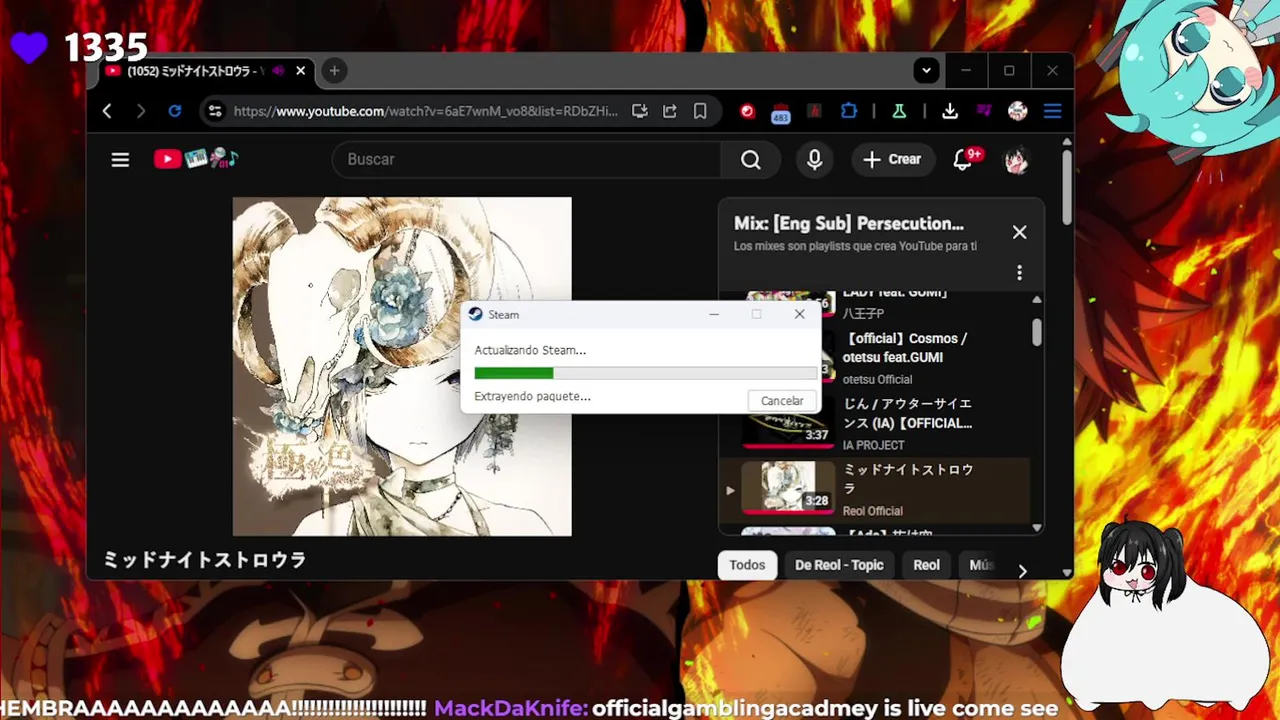Click the Mix: [Eng Sub] Persecution title
This screenshot has width=1280, height=720.
point(849,224)
